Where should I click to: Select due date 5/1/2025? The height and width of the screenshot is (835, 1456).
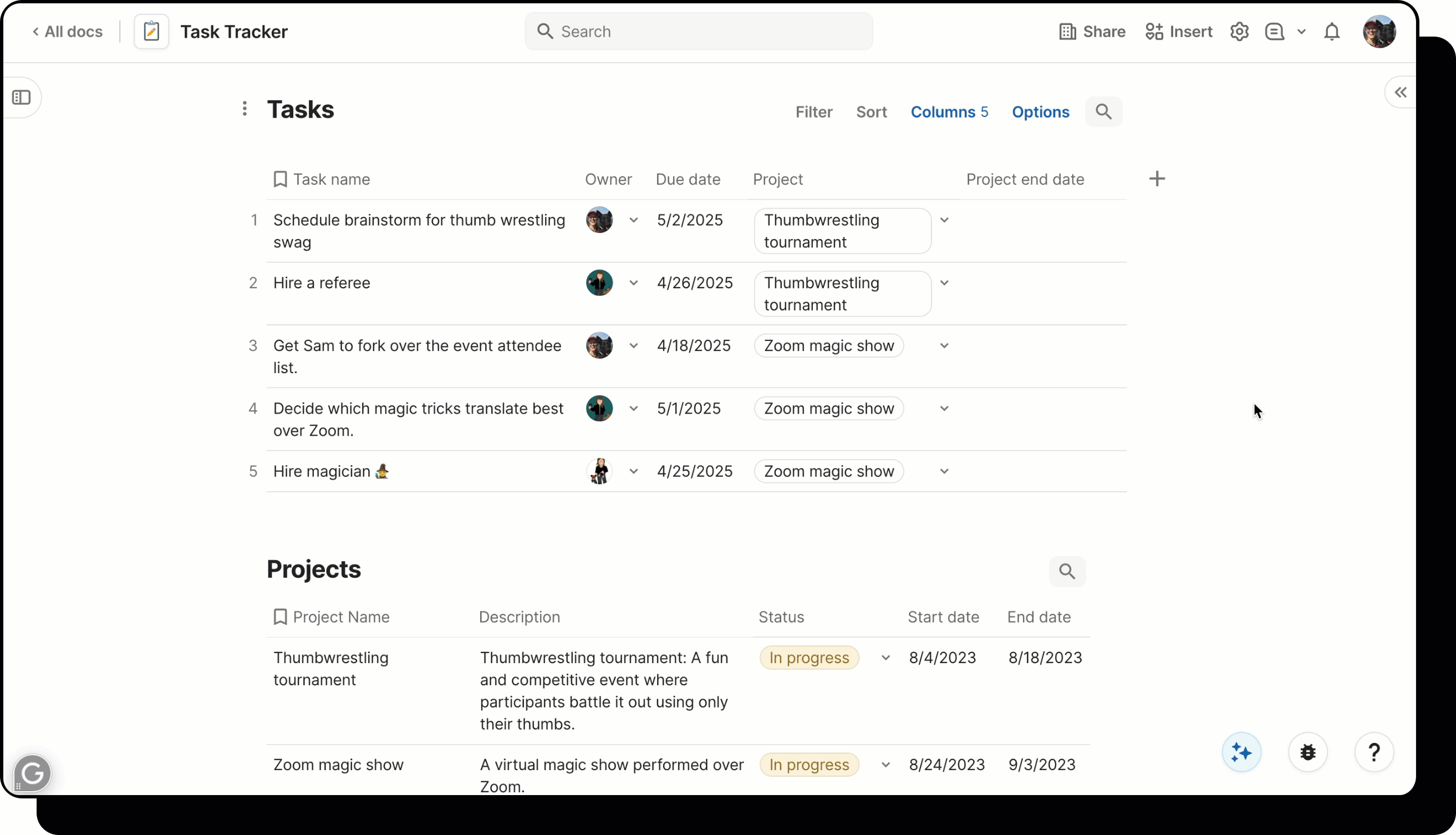688,409
